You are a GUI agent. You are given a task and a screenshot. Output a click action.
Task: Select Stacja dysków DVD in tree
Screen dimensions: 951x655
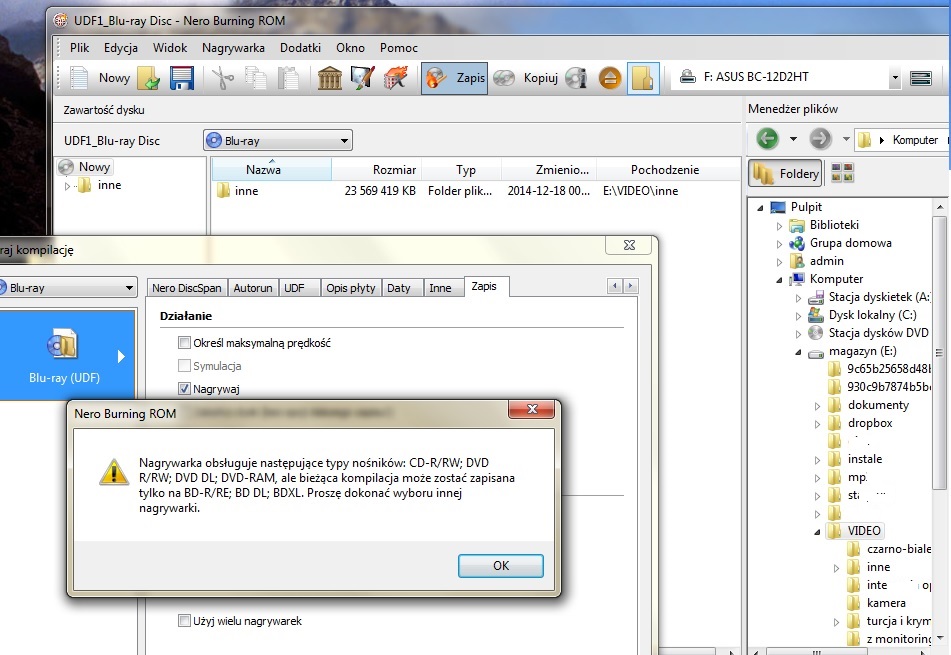click(879, 333)
